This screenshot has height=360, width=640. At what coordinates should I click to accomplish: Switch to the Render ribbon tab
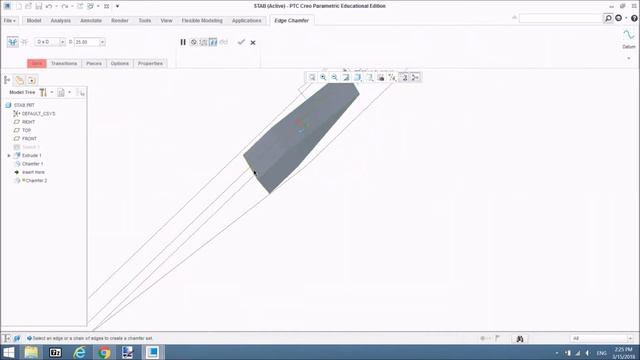pos(120,20)
